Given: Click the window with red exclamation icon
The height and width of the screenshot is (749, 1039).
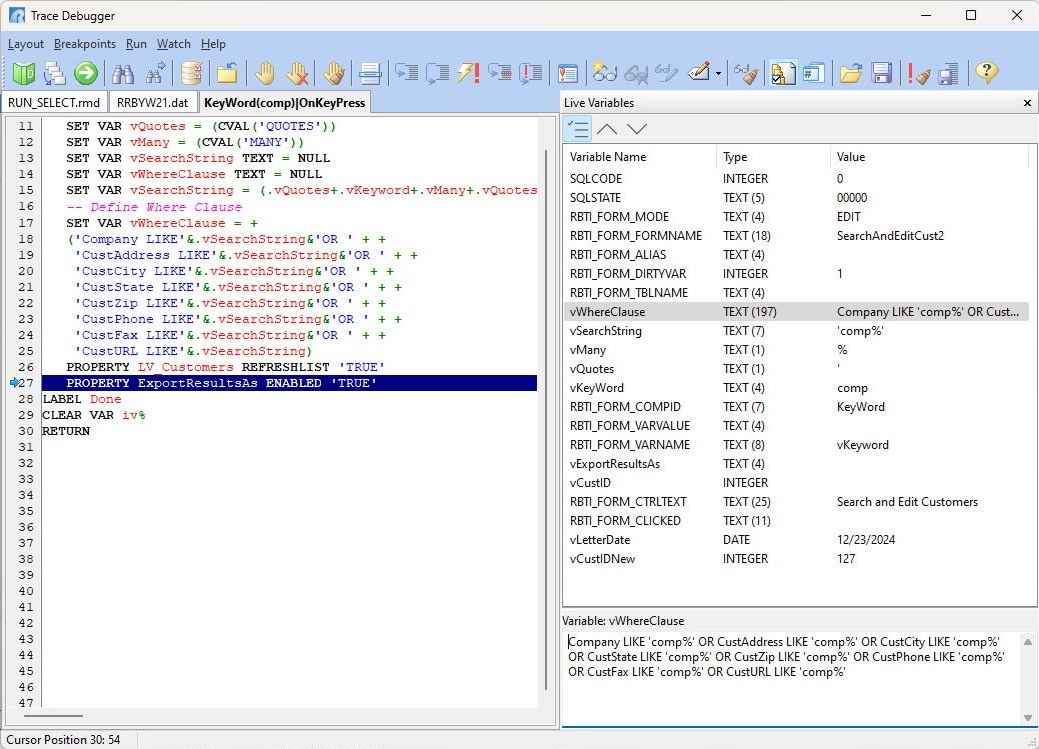Looking at the screenshot, I should click(x=568, y=73).
